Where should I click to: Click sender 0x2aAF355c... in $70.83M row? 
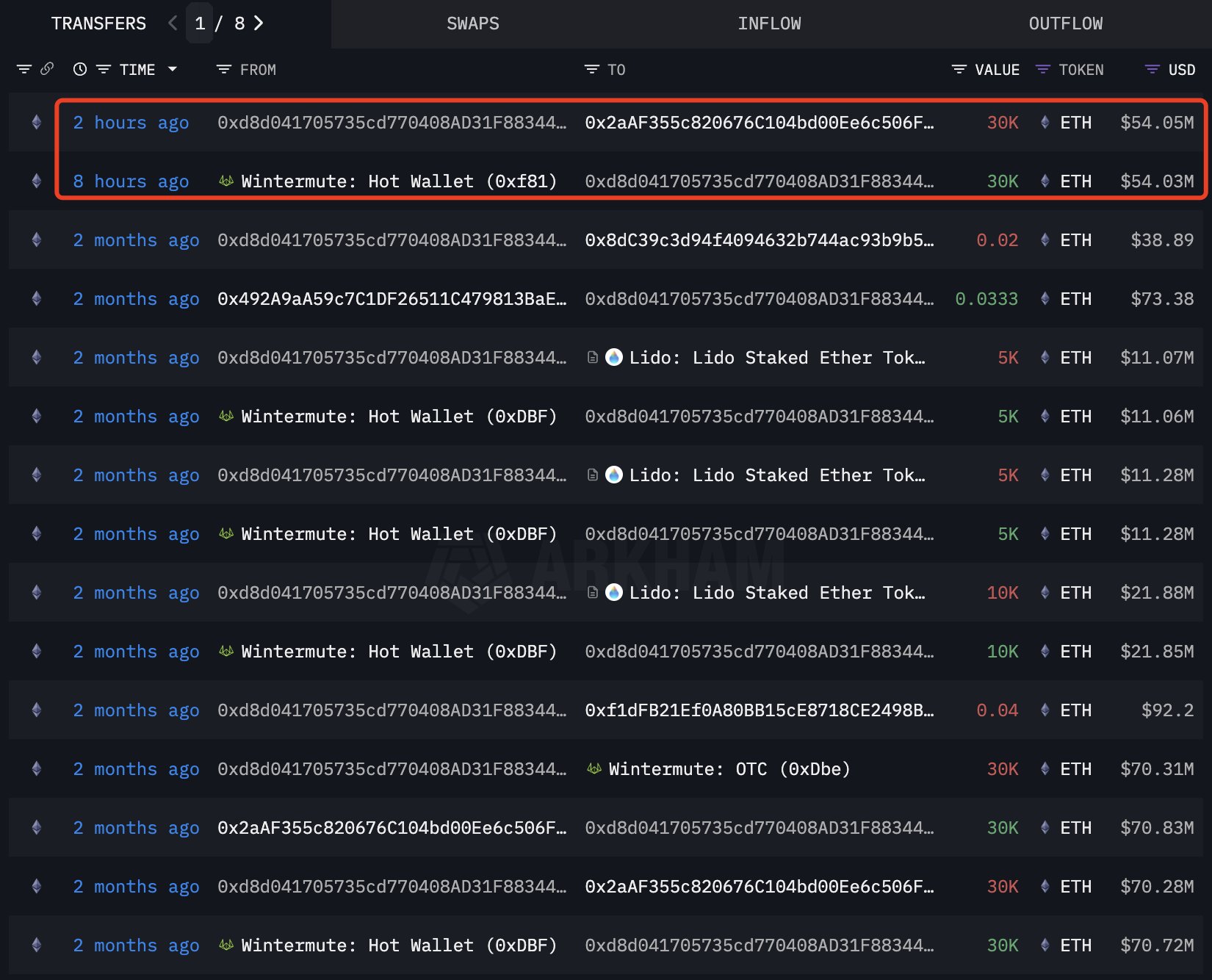pos(392,828)
